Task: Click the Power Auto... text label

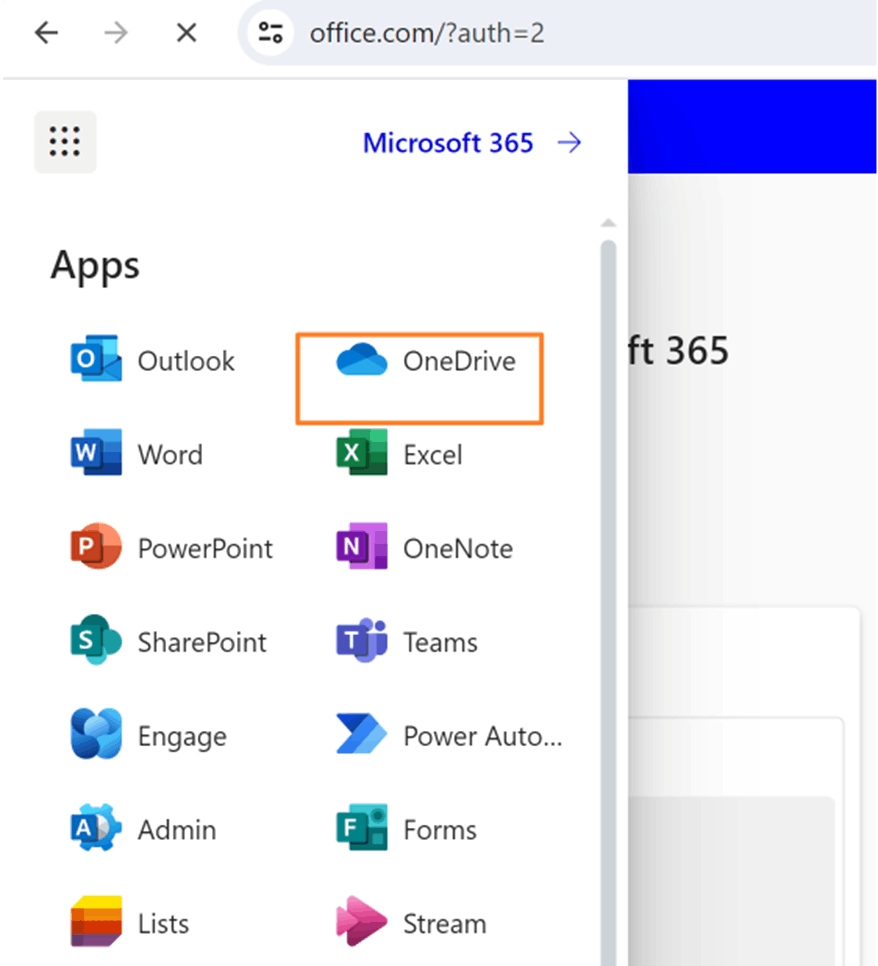Action: point(483,736)
